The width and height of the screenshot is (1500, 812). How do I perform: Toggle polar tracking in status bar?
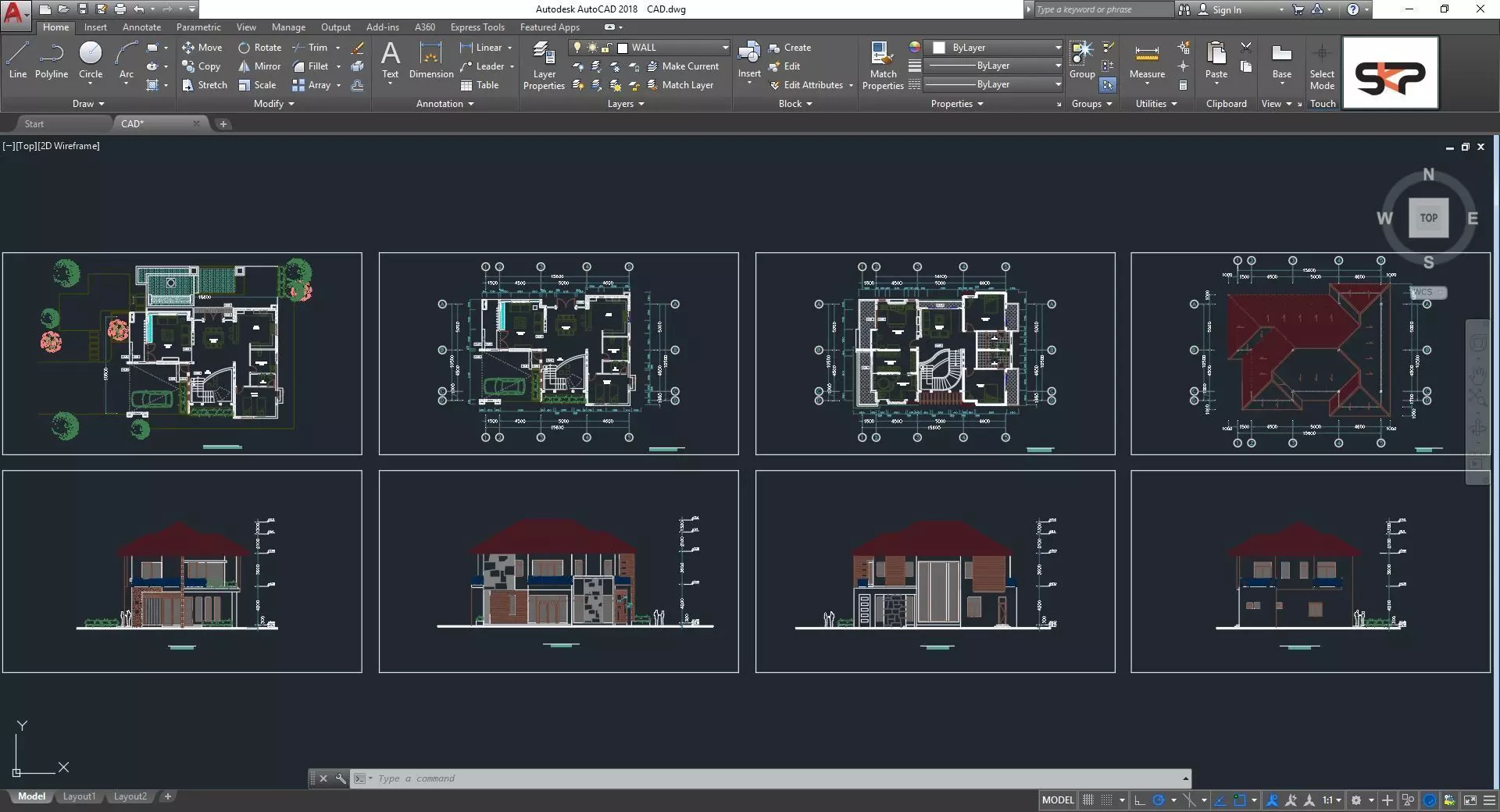pyautogui.click(x=1159, y=800)
